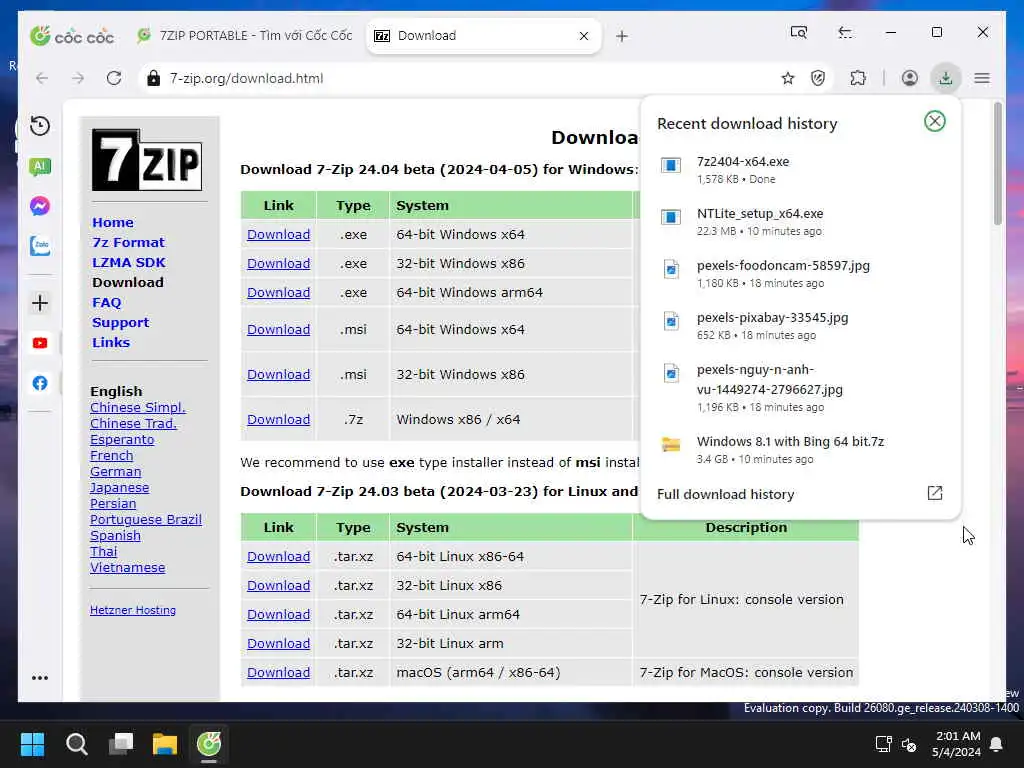This screenshot has width=1024, height=768.
Task: Close the Download tab
Action: [x=584, y=36]
